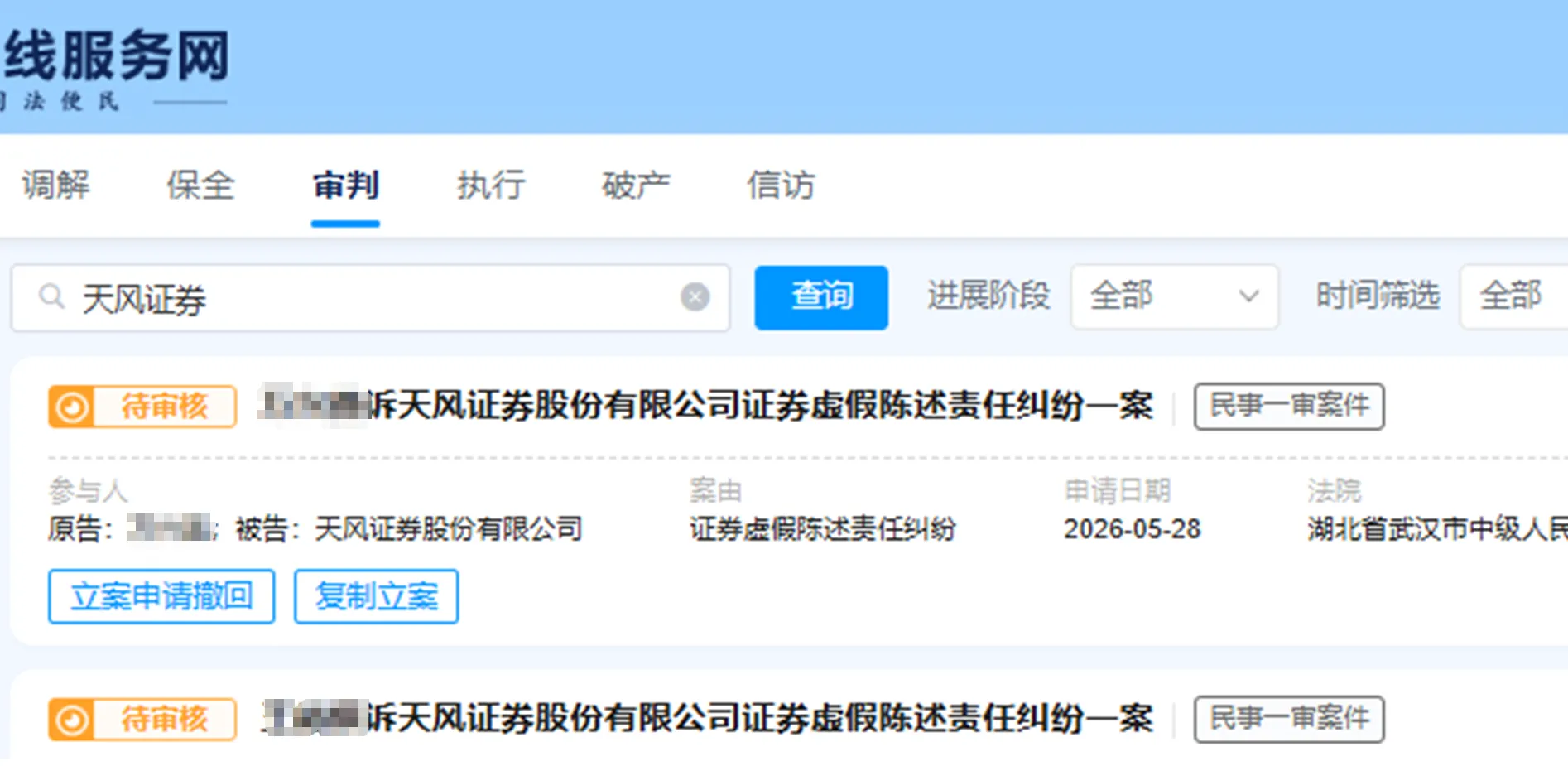Viewport: 1568px width, 766px height.
Task: Click the magnifier icon in search box
Action: (51, 296)
